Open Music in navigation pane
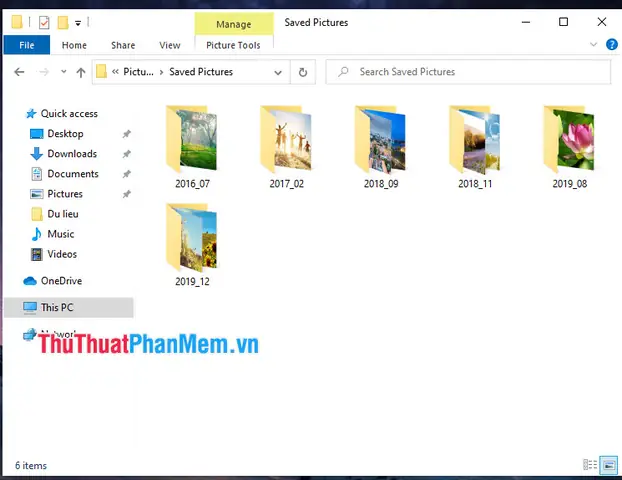Screen dimensions: 622x480 (x=61, y=234)
